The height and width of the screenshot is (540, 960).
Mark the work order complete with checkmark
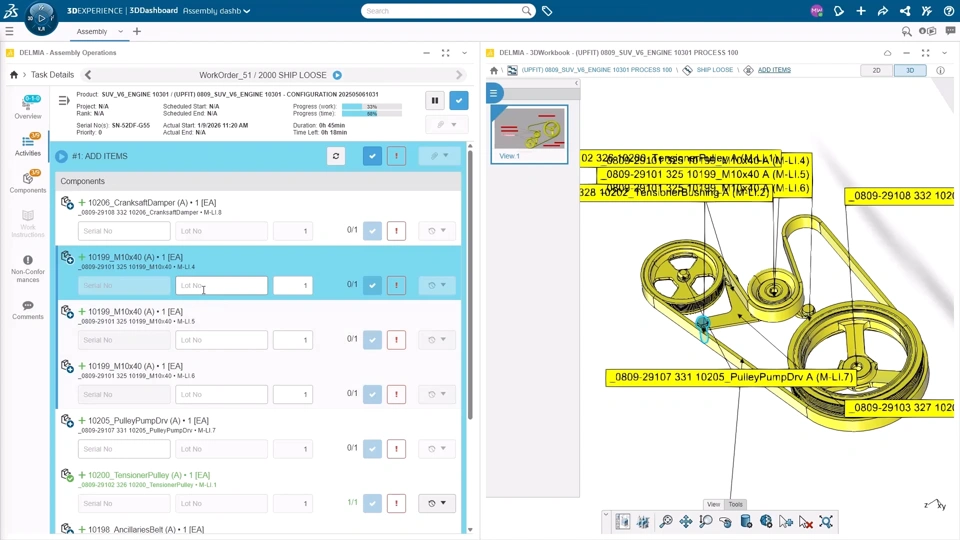point(459,100)
